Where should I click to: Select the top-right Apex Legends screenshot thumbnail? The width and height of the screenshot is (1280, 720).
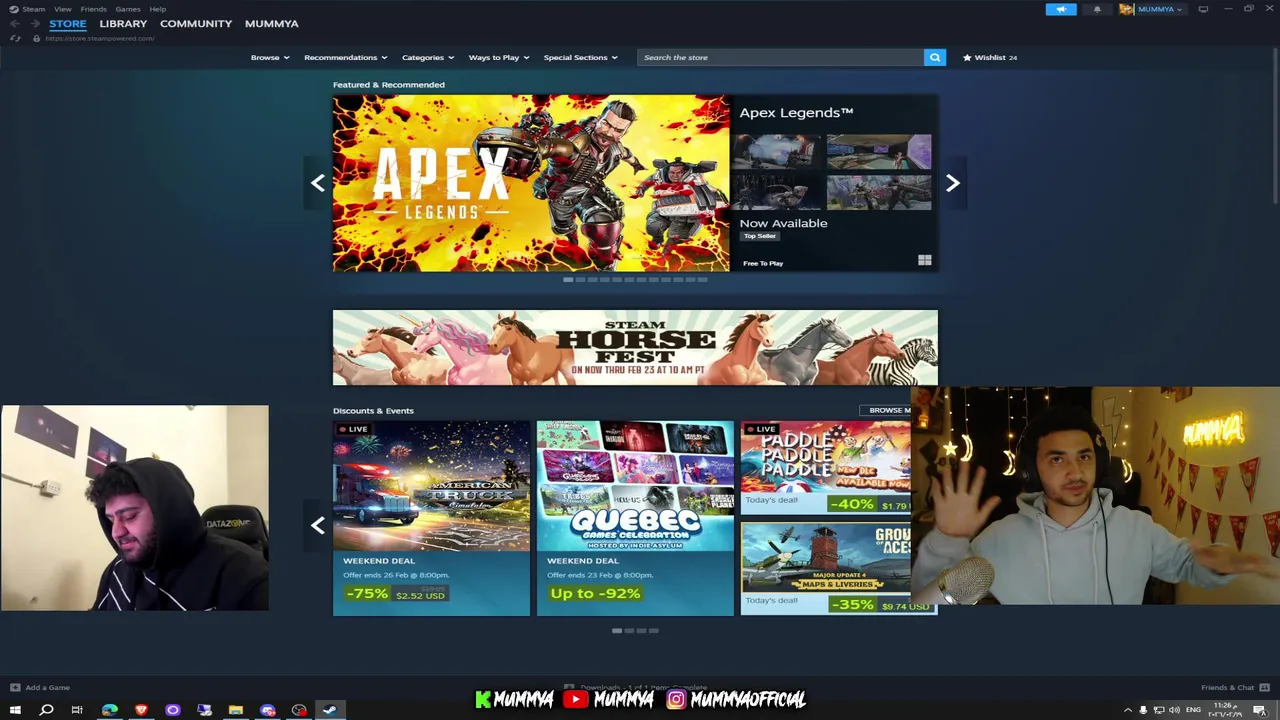coord(879,152)
